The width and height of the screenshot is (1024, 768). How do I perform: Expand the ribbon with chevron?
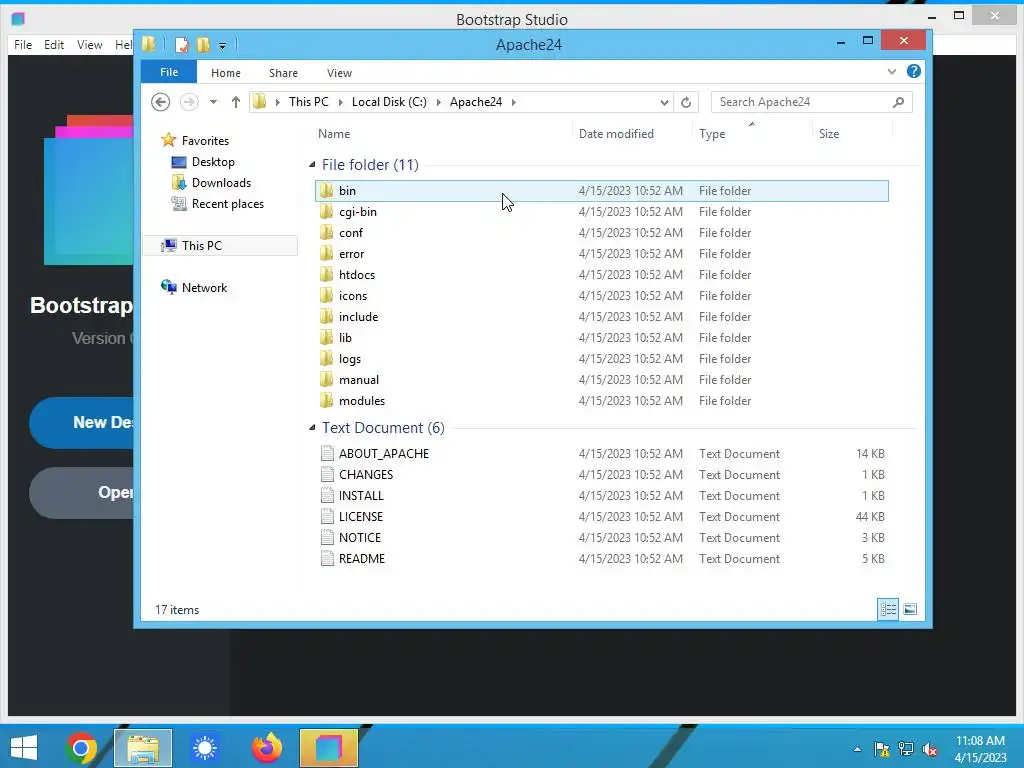point(891,71)
